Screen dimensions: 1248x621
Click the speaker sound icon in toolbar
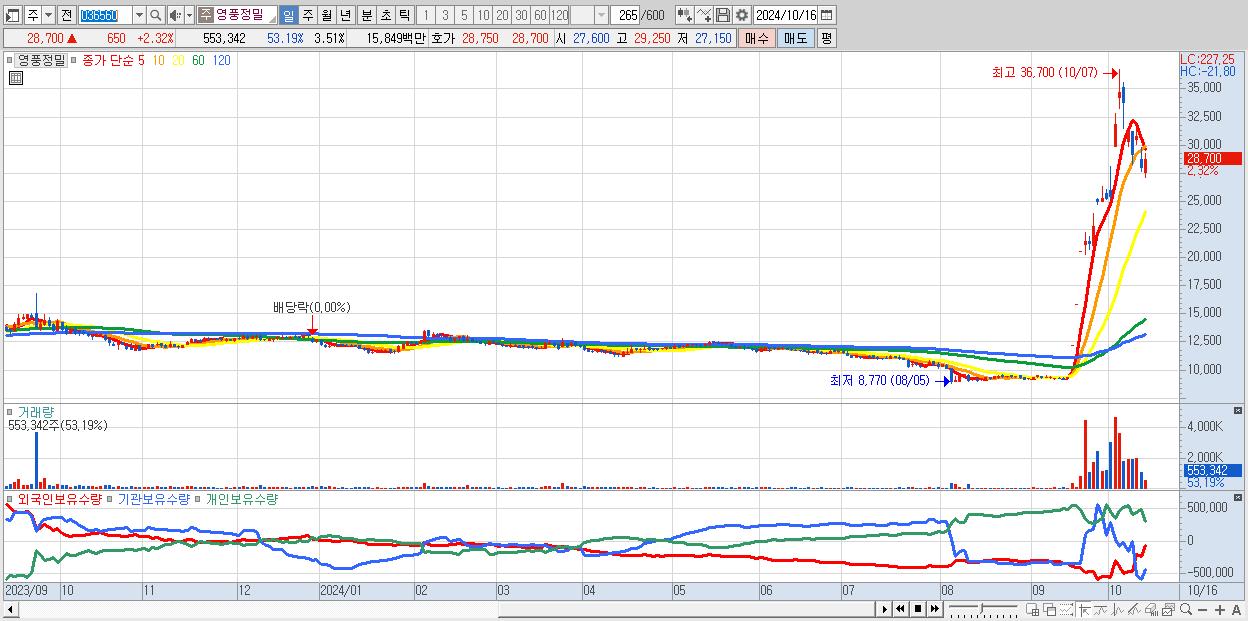(x=175, y=15)
